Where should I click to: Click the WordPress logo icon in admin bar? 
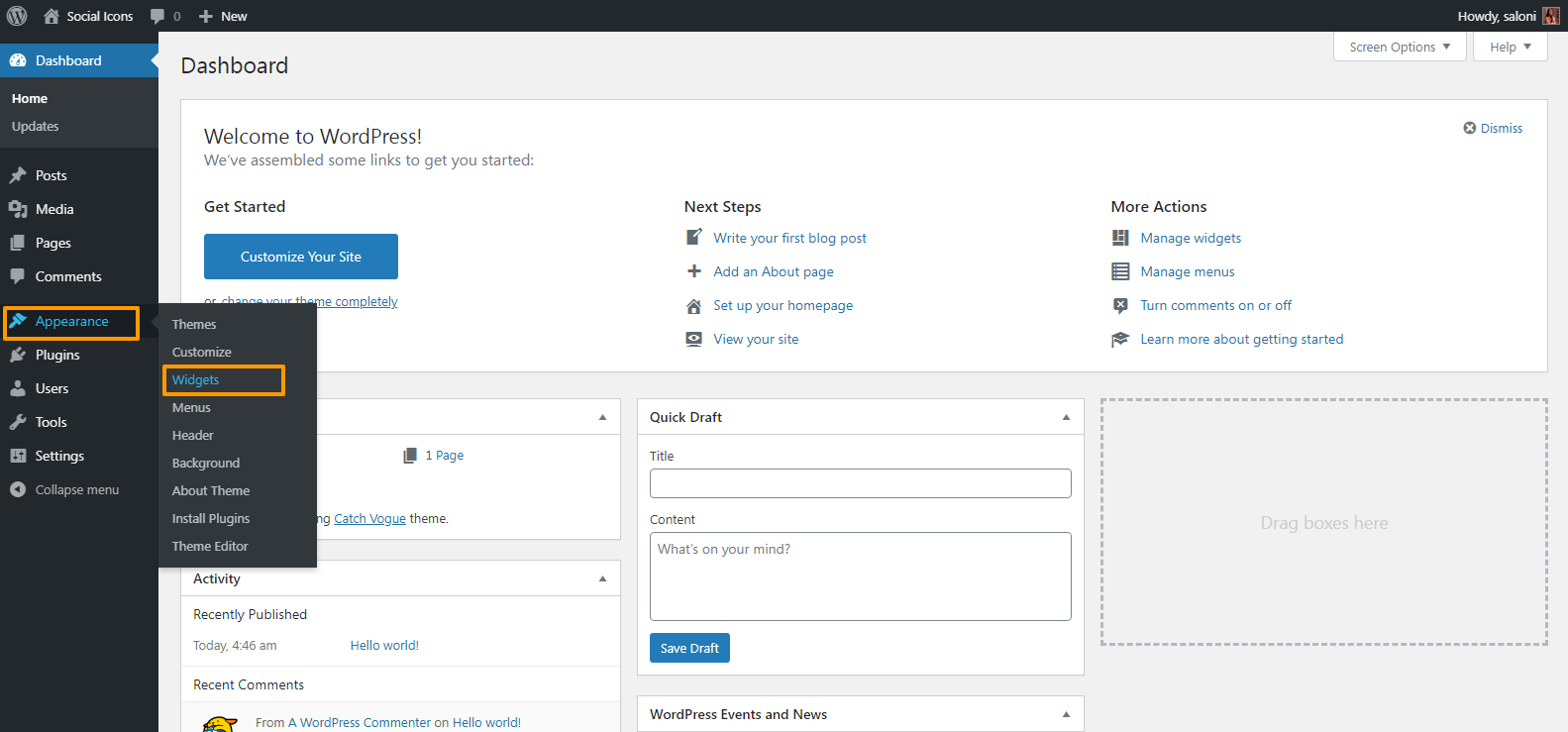click(x=17, y=16)
